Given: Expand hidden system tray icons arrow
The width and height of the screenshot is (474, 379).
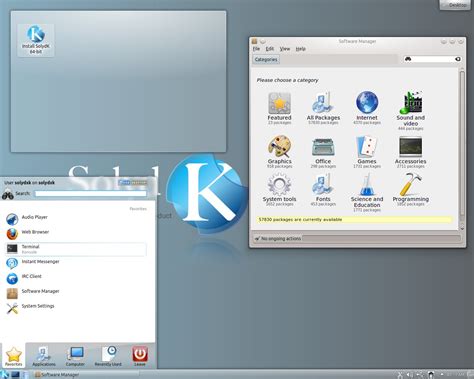Looking at the screenshot, I should click(442, 375).
